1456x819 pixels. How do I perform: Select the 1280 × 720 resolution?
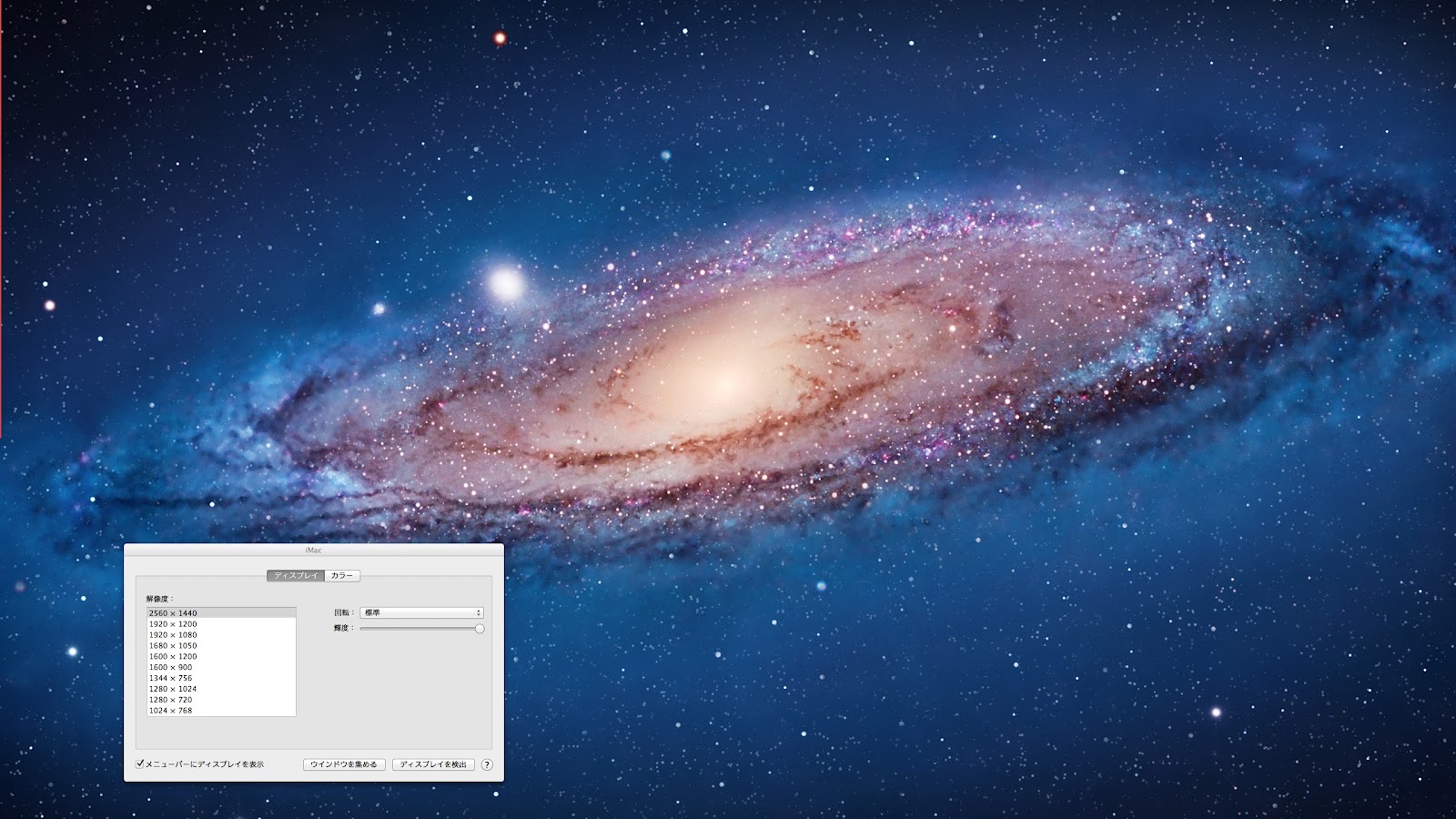[221, 700]
